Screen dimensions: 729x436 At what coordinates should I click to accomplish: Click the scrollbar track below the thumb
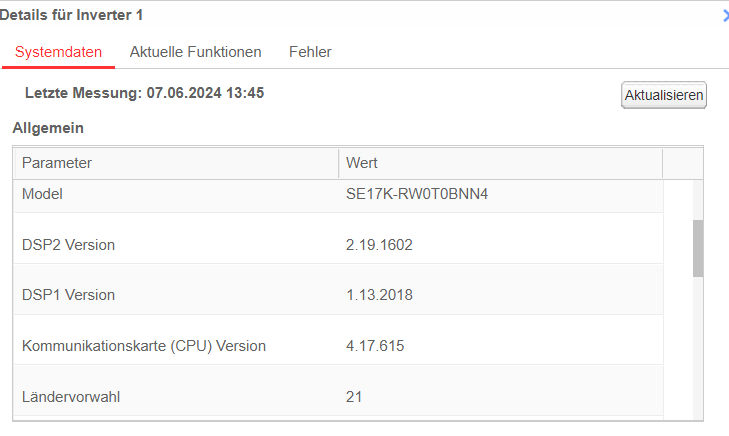pyautogui.click(x=697, y=349)
